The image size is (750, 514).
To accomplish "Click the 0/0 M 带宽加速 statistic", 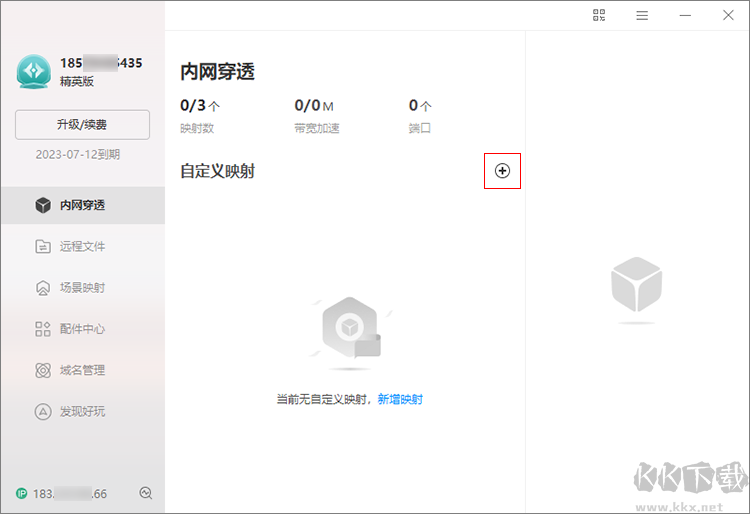I will (316, 115).
